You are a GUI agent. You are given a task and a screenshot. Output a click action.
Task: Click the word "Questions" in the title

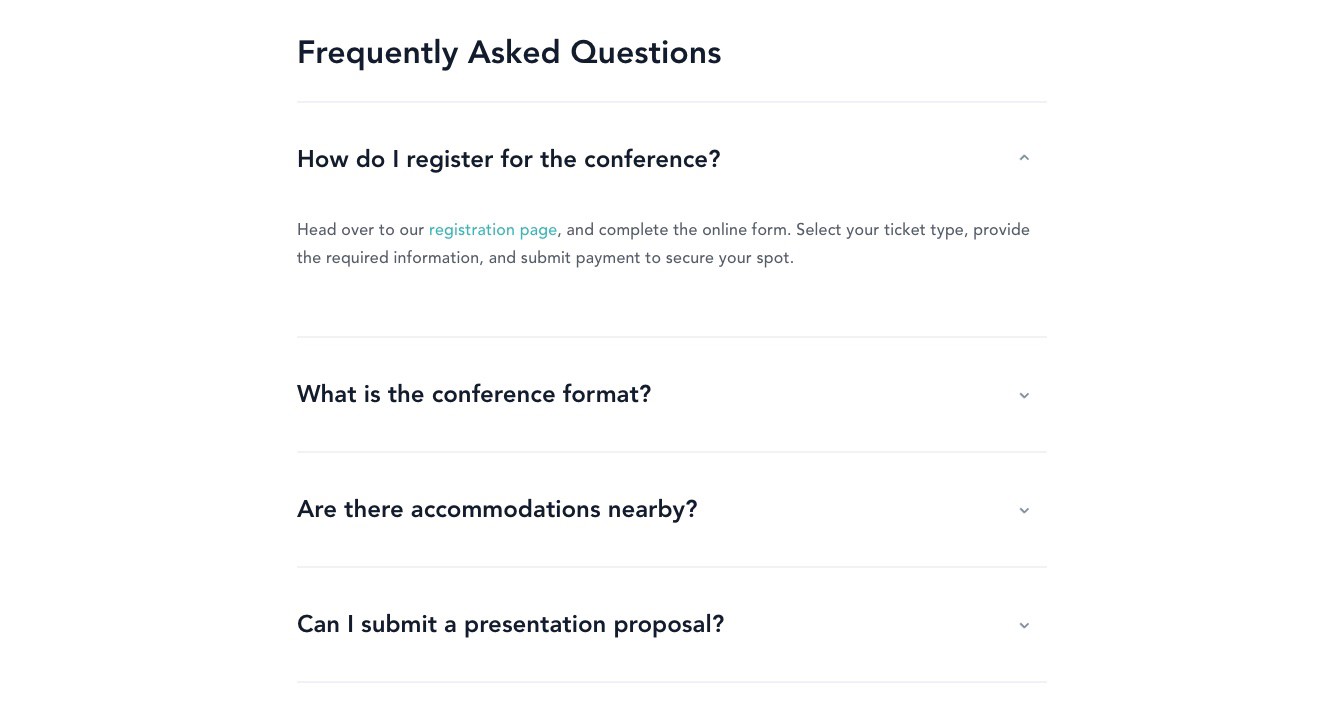[x=645, y=52]
